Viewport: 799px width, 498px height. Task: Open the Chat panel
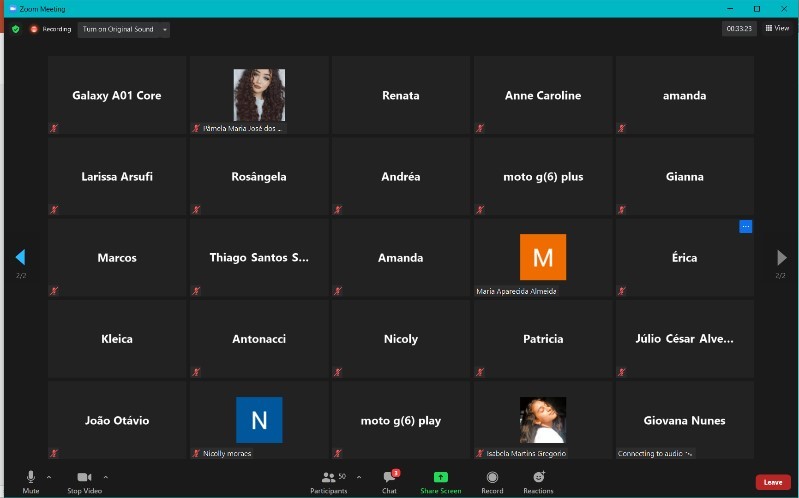tap(390, 482)
